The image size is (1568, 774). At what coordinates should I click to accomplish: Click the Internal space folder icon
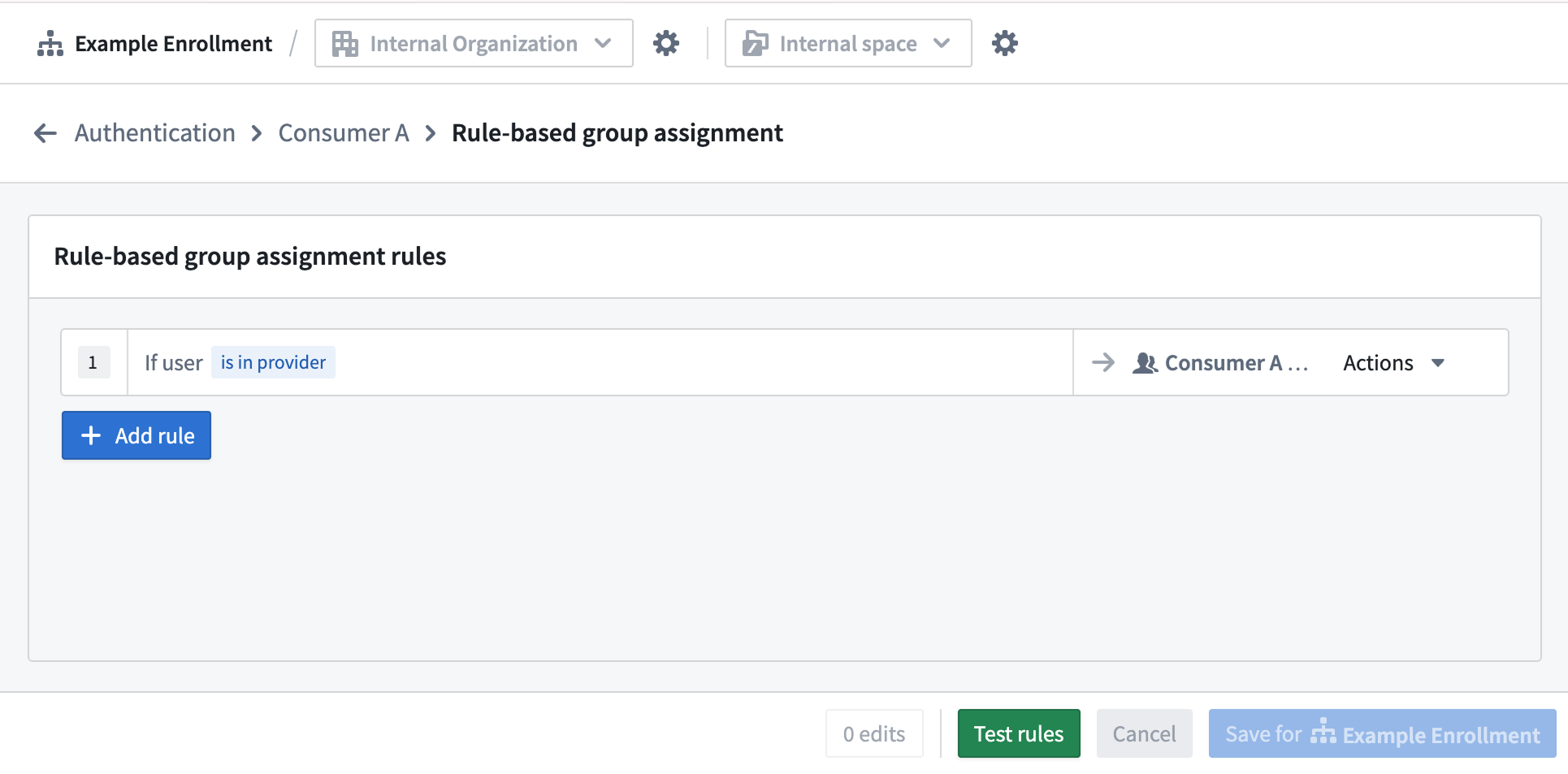755,44
